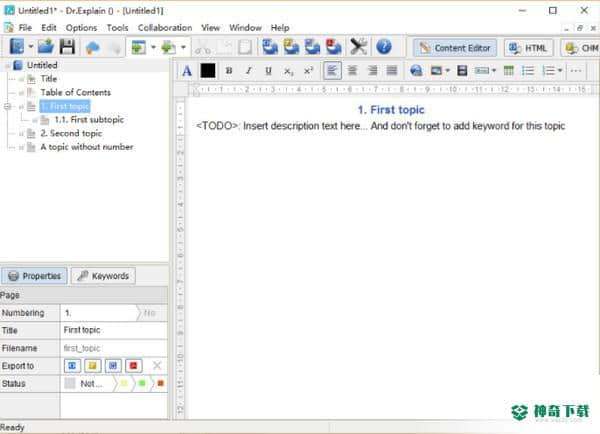The width and height of the screenshot is (600, 434).
Task: Switch to HTML view
Action: [x=528, y=48]
